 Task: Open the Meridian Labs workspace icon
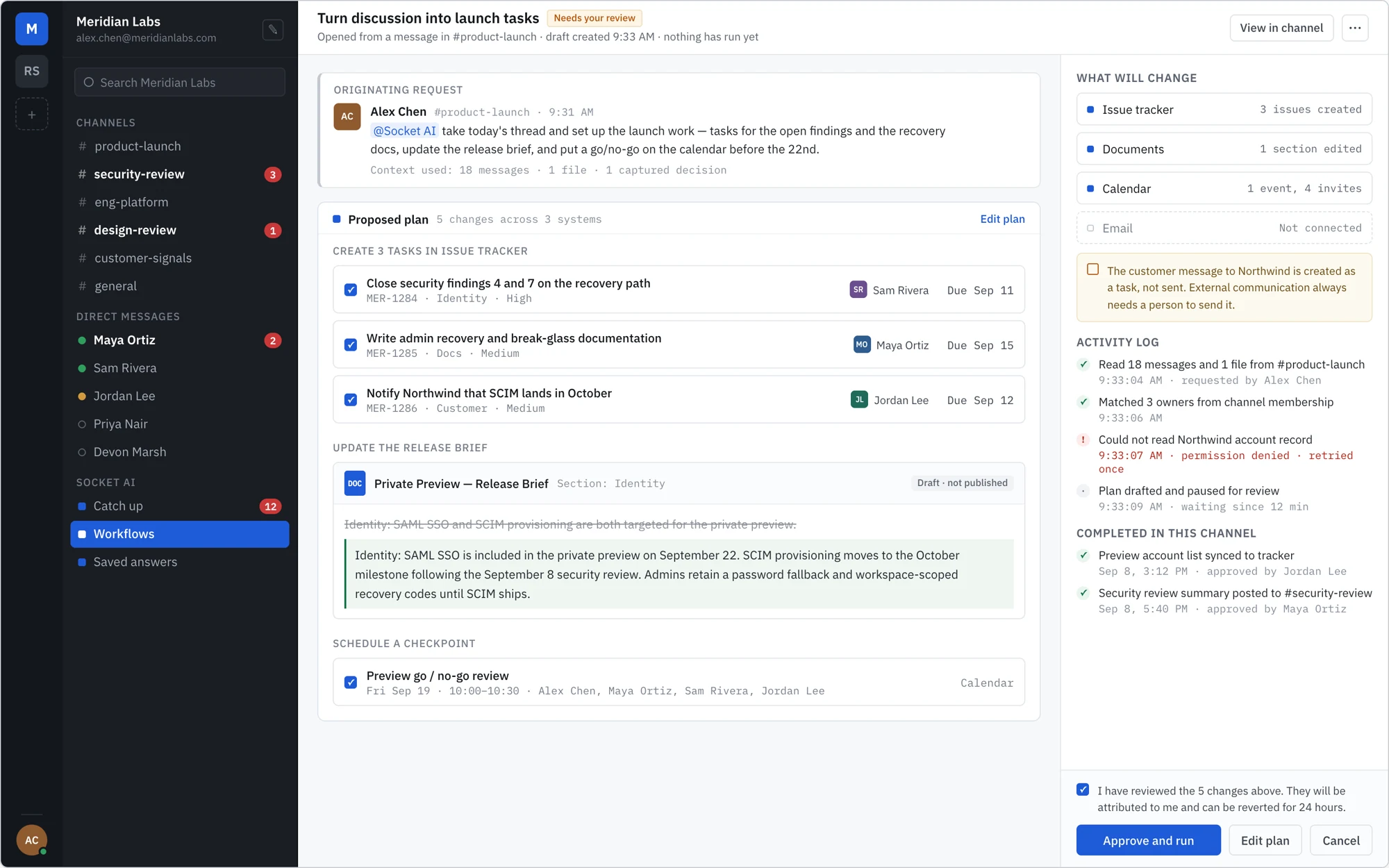[x=32, y=29]
